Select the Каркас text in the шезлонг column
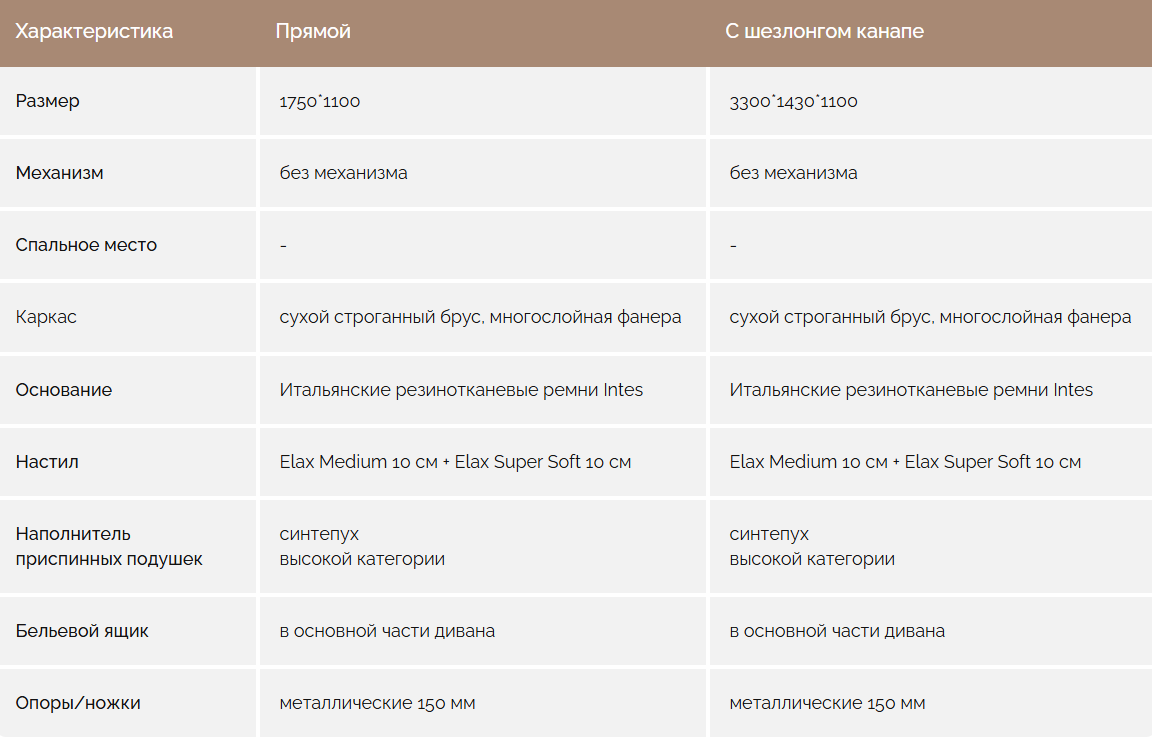The image size is (1152, 739). click(x=930, y=317)
